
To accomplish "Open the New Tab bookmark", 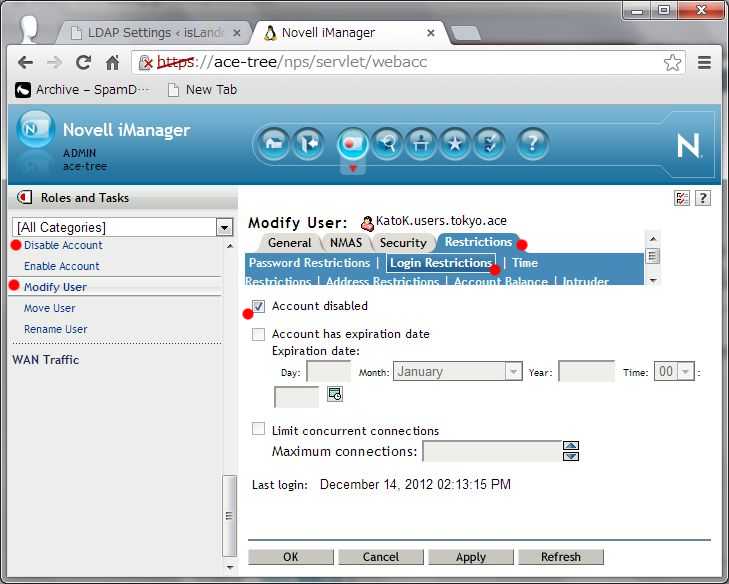I will (x=203, y=89).
